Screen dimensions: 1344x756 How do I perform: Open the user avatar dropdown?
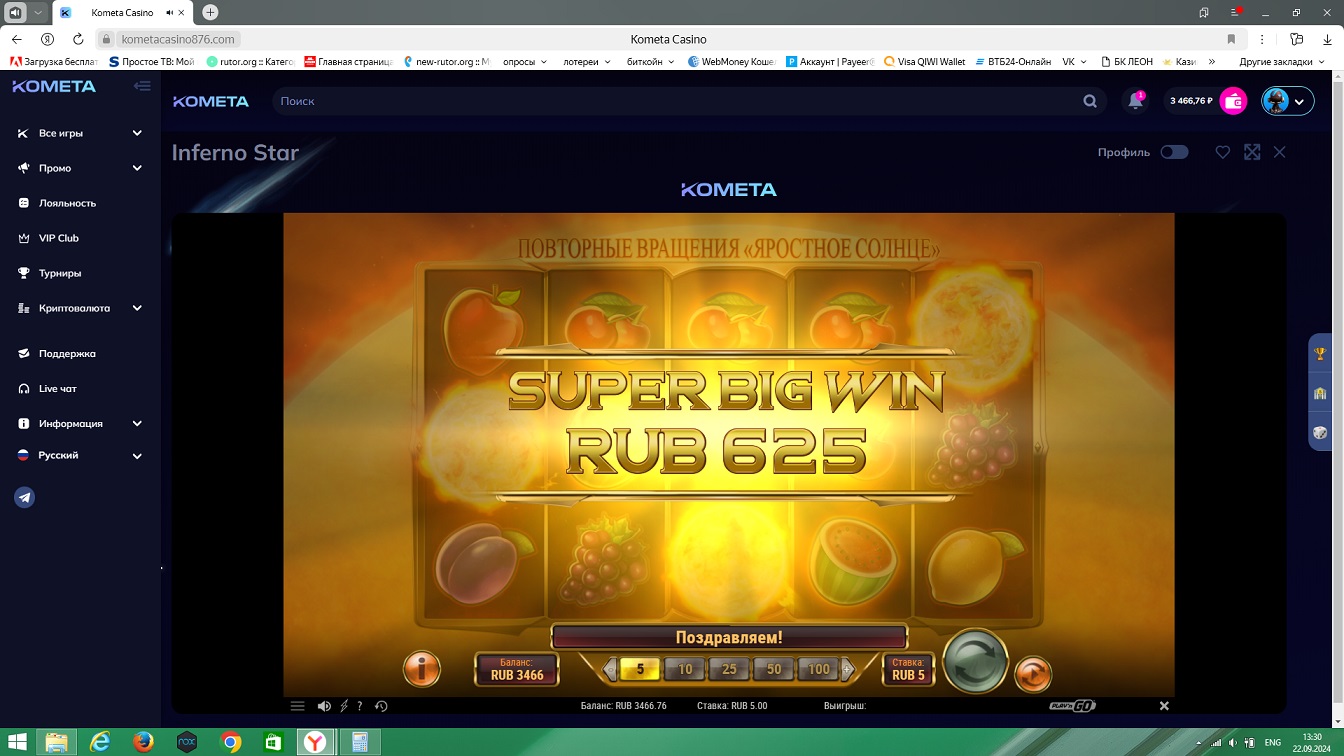click(1287, 101)
